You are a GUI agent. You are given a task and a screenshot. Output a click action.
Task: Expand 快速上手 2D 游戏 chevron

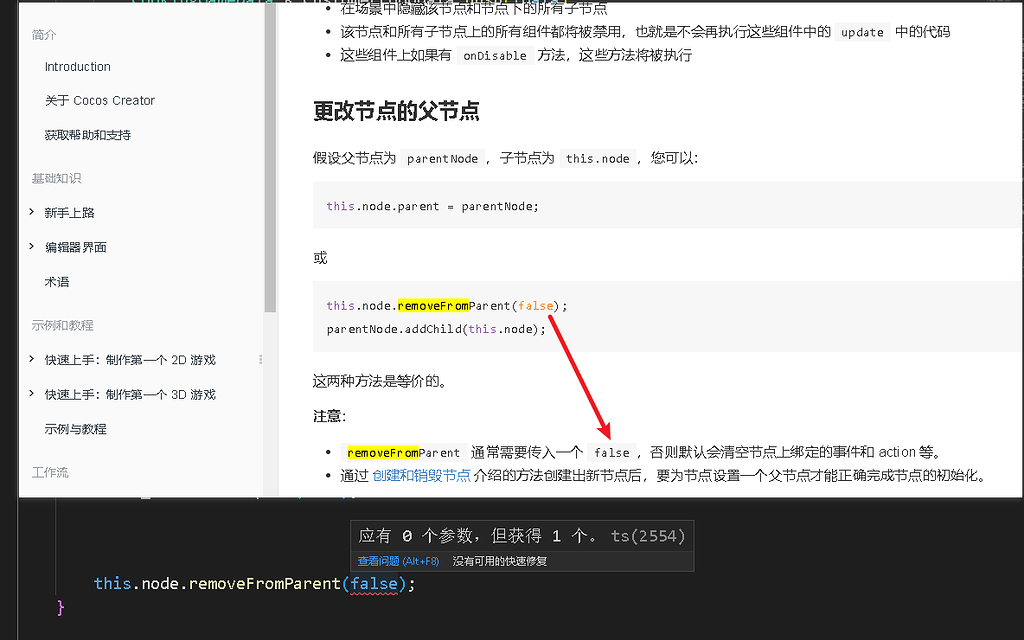(31, 359)
